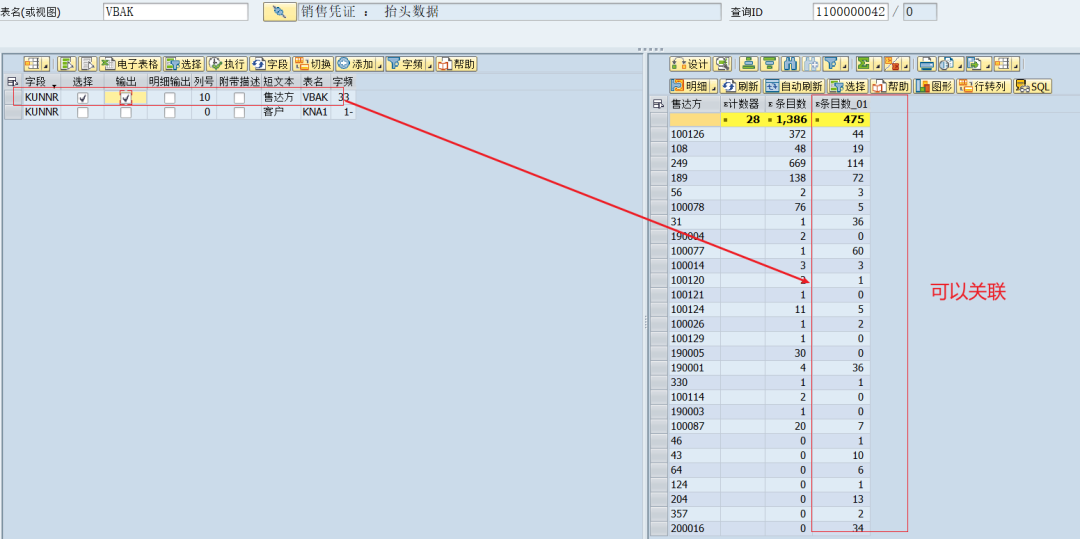The height and width of the screenshot is (539, 1080).
Task: Click the 明细 detail button
Action: pos(689,86)
